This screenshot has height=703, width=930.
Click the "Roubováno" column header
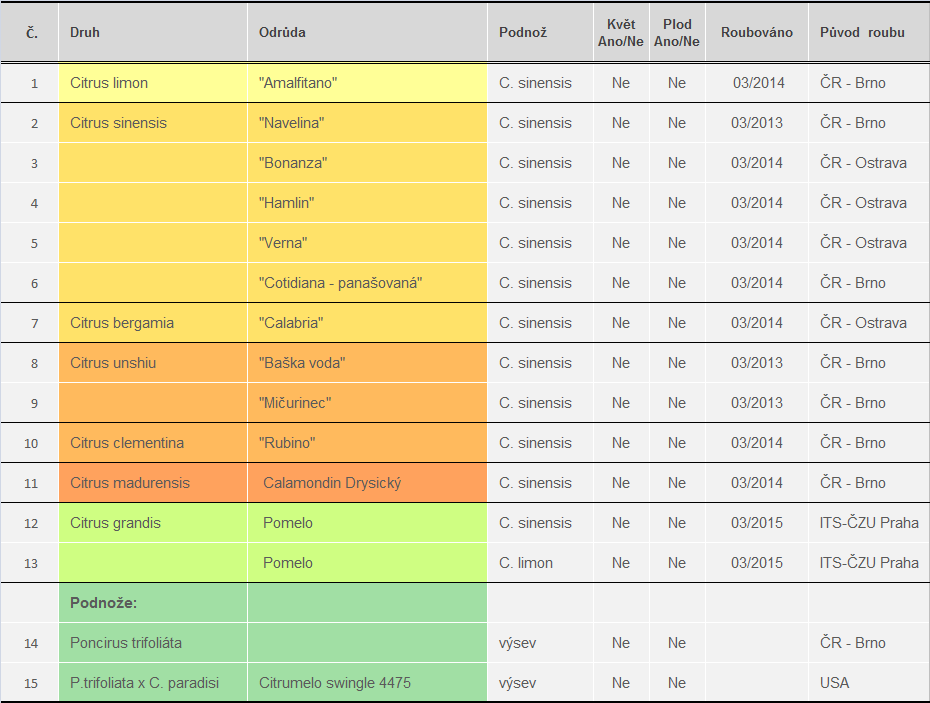(x=757, y=32)
